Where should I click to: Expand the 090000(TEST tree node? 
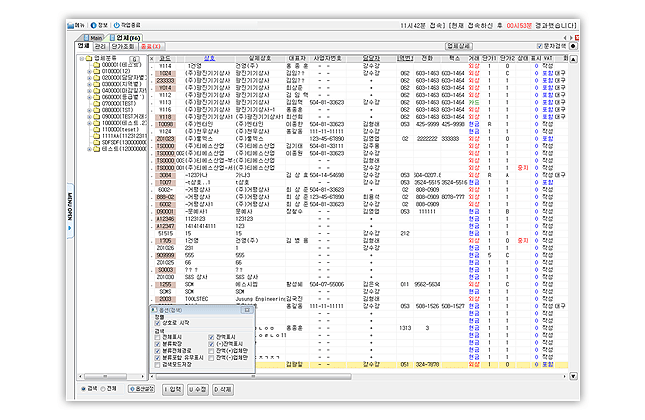click(89, 116)
